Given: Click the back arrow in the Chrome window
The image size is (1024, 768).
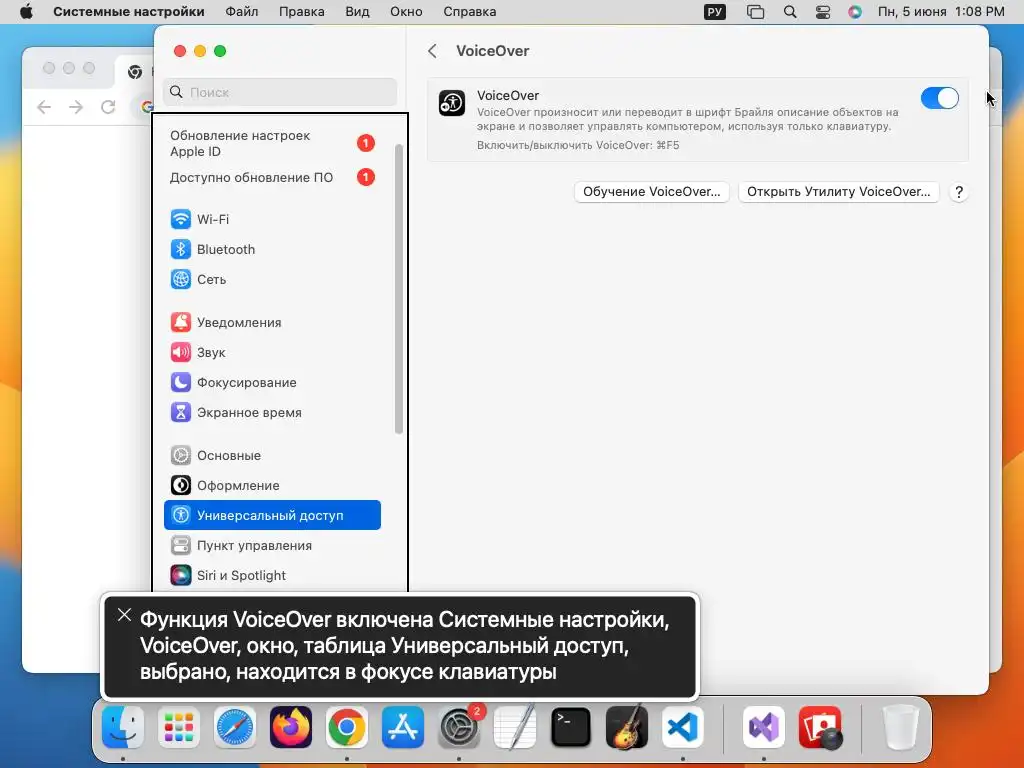Looking at the screenshot, I should point(44,106).
